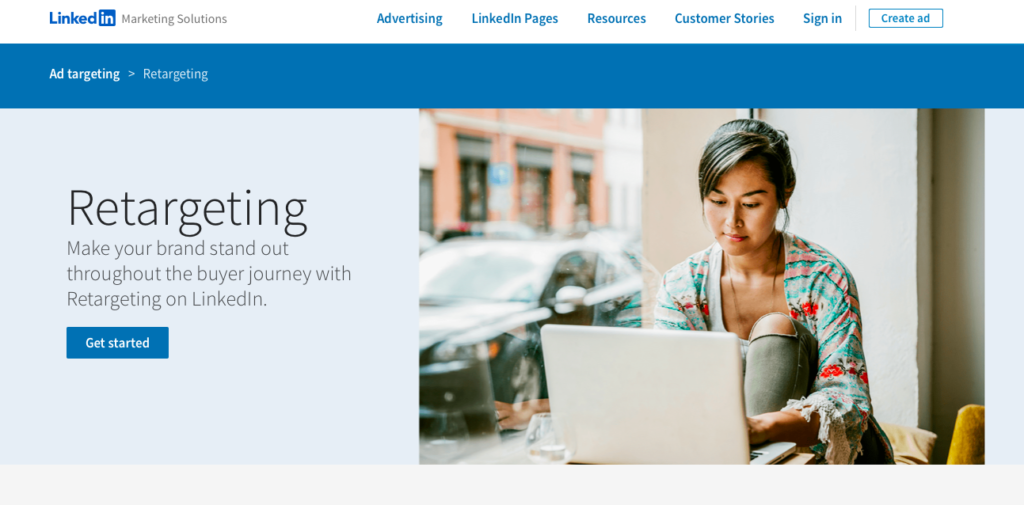Image resolution: width=1024 pixels, height=505 pixels.
Task: Open the Resources navigation item
Action: 616,18
